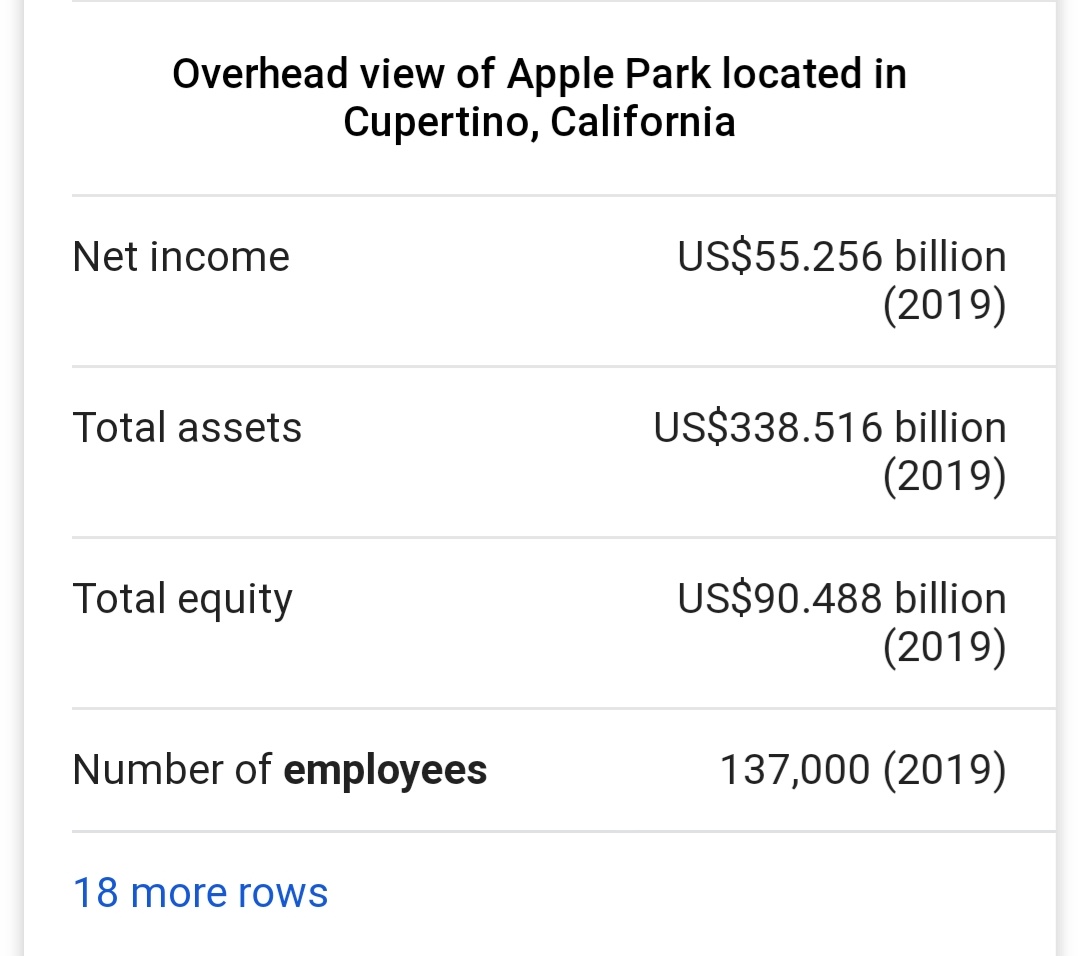Image resolution: width=1080 pixels, height=956 pixels.
Task: Select the '137,000 (2019)' employees value
Action: 863,770
